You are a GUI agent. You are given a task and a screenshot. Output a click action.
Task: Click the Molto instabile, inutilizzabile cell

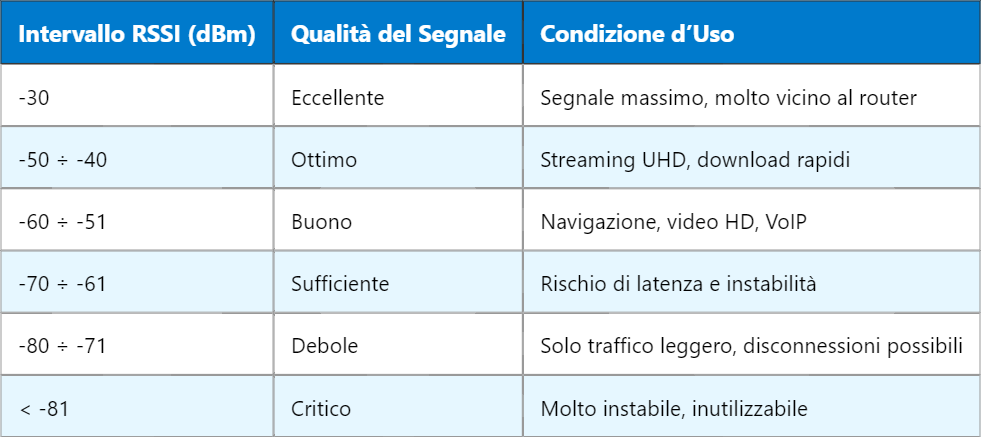[673, 408]
